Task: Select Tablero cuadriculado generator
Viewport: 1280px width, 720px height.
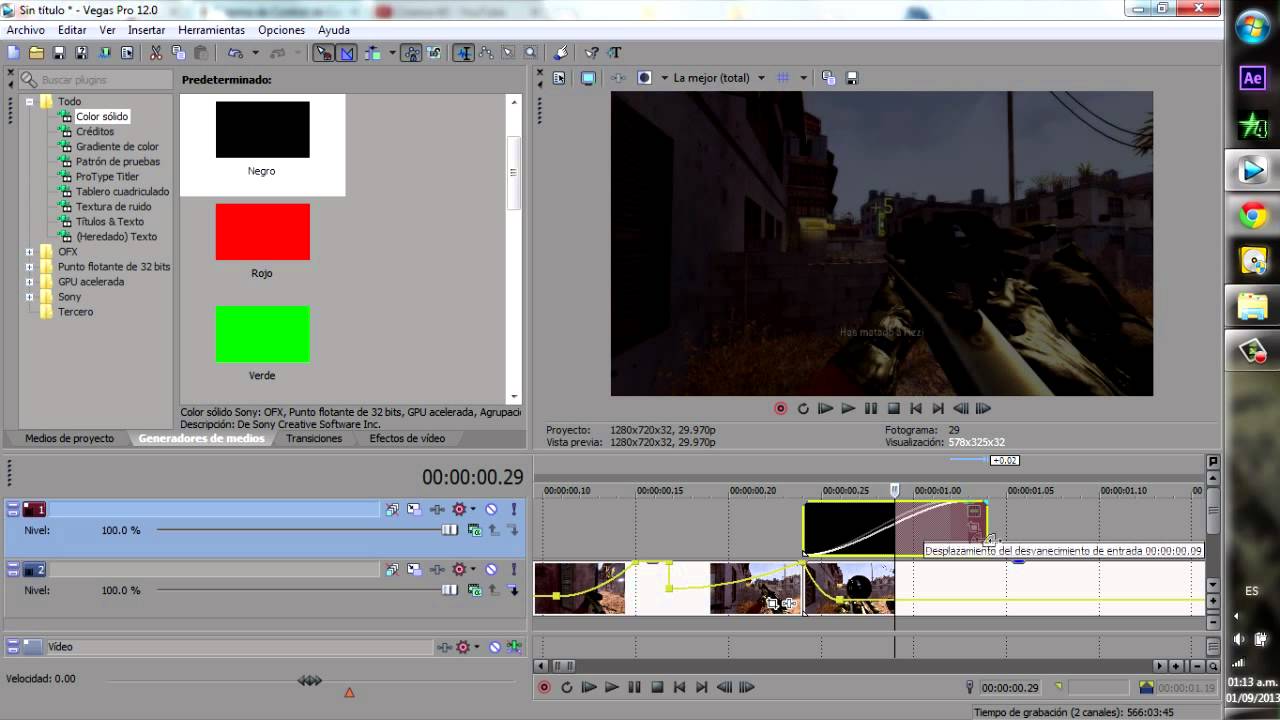Action: 122,191
